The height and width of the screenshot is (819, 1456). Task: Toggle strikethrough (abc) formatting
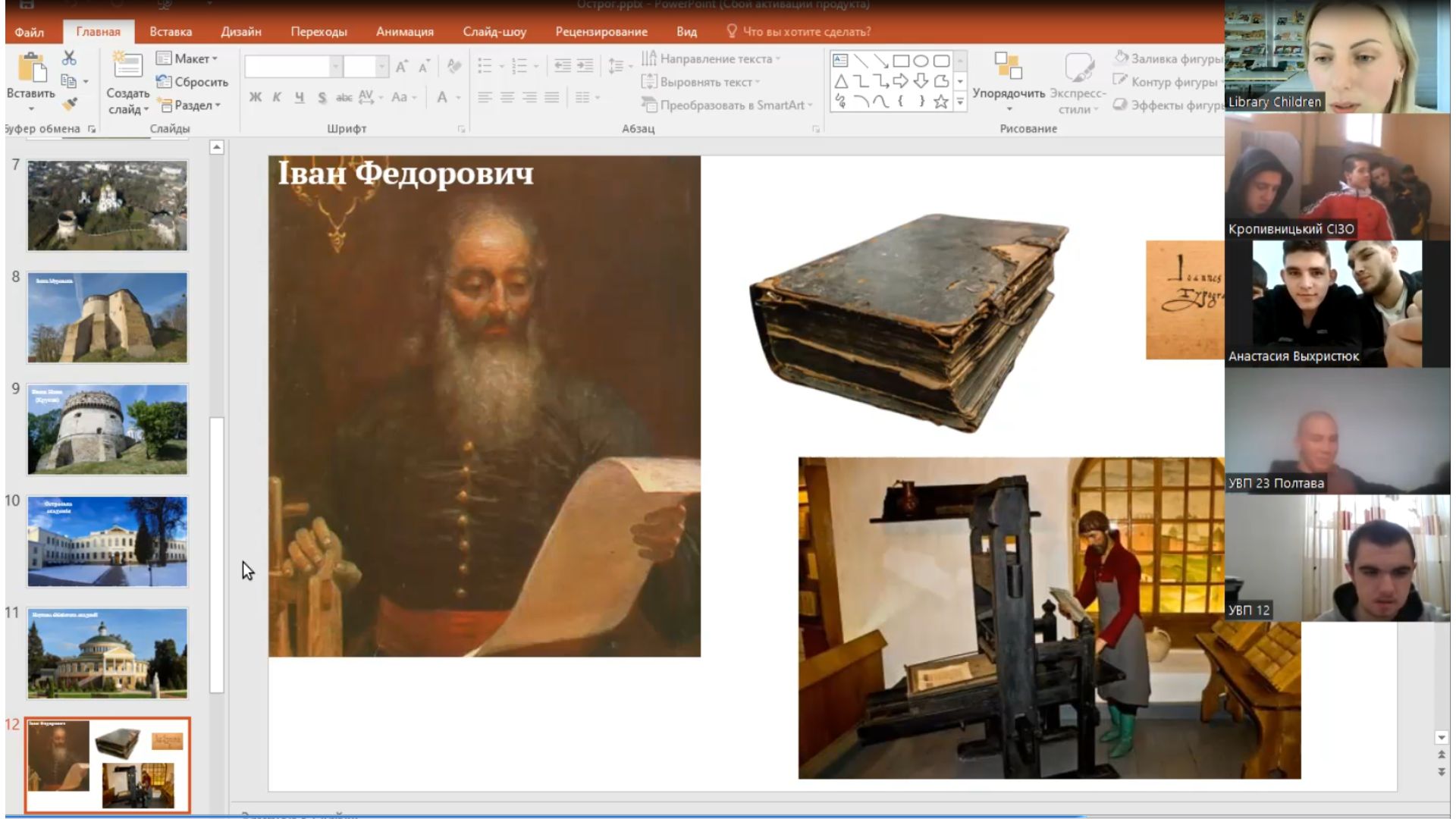[x=344, y=97]
